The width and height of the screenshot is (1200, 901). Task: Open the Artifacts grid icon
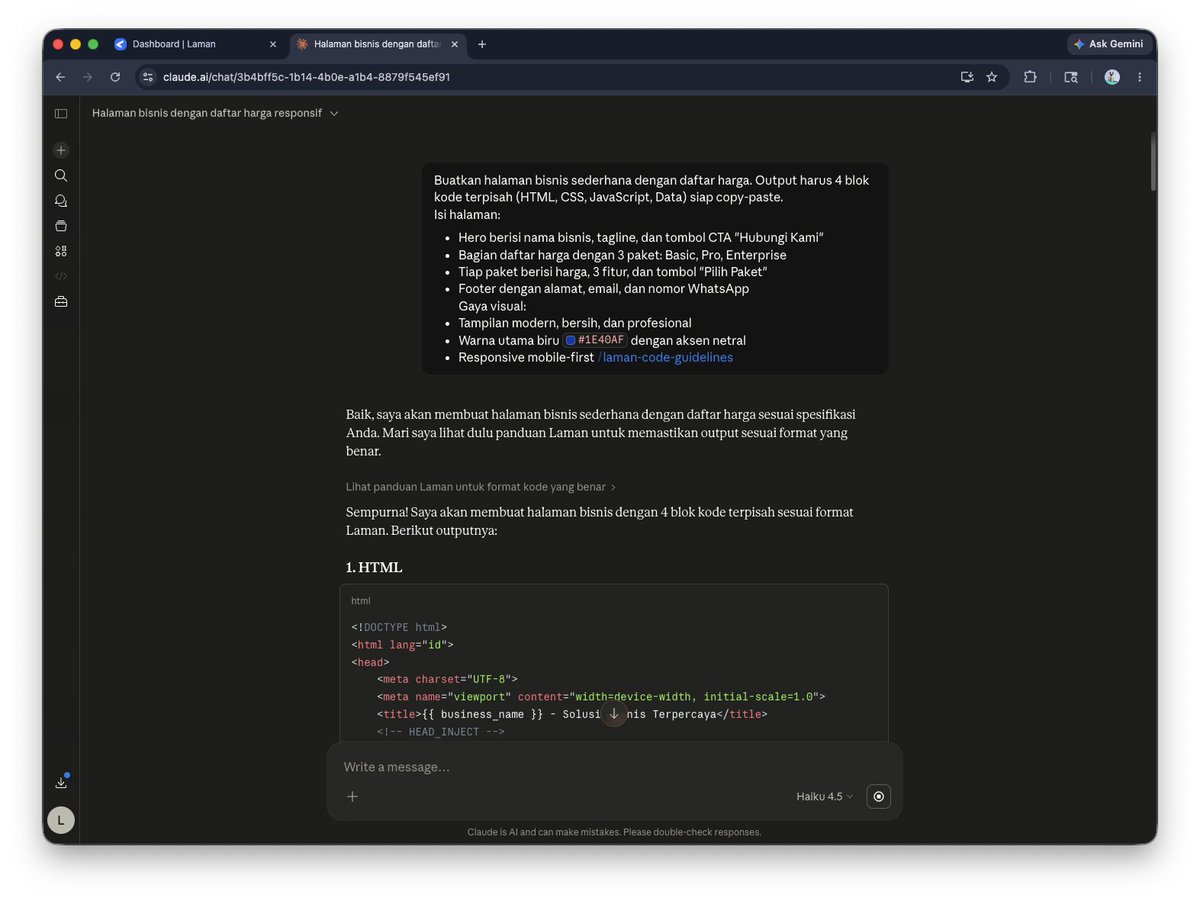pos(61,251)
